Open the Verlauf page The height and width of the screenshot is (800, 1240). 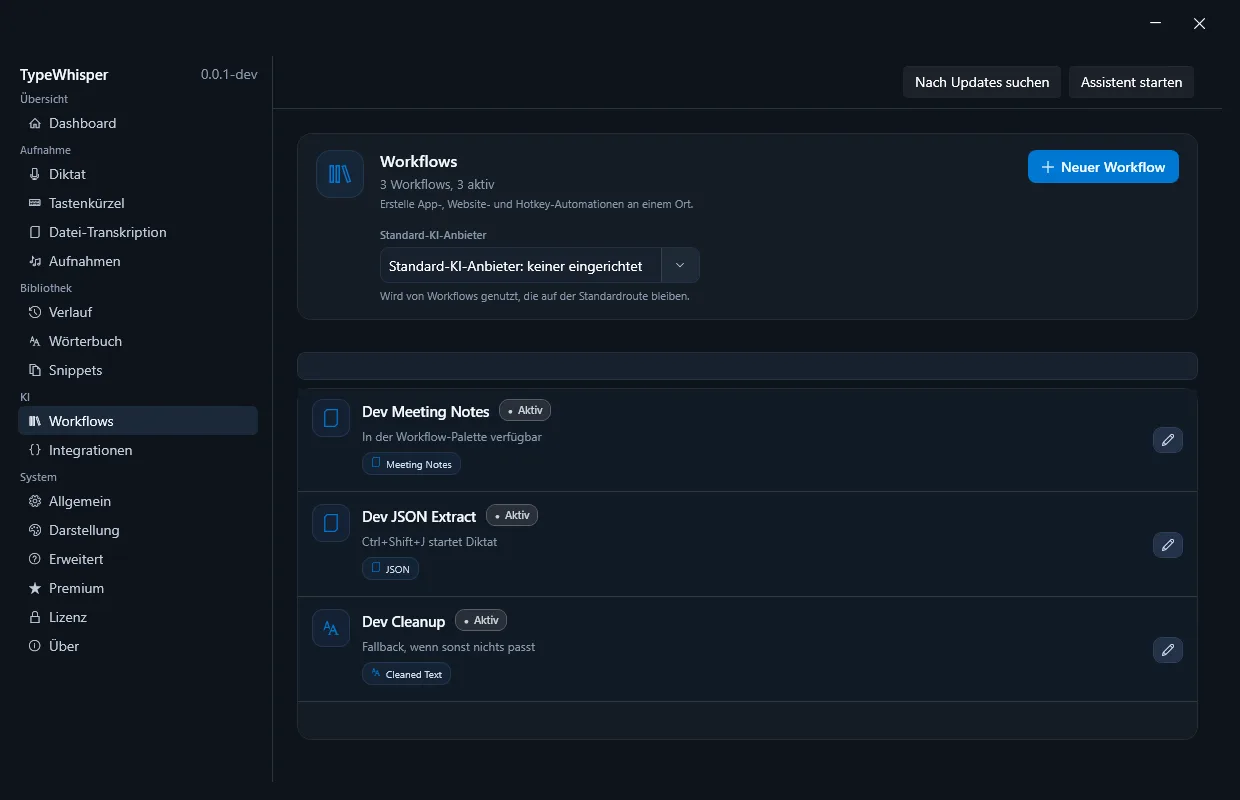(x=138, y=312)
